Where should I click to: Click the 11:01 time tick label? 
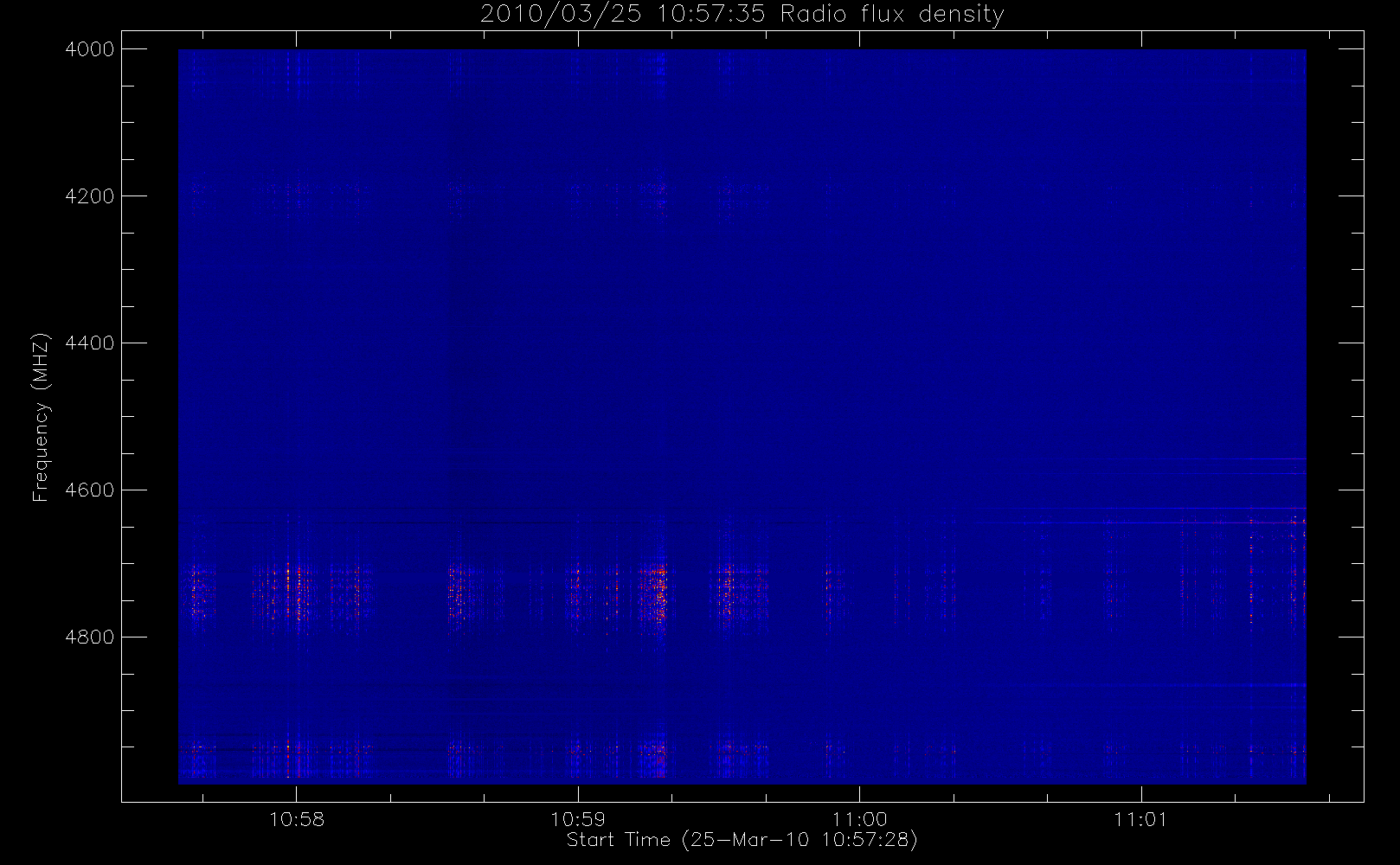tap(1140, 819)
